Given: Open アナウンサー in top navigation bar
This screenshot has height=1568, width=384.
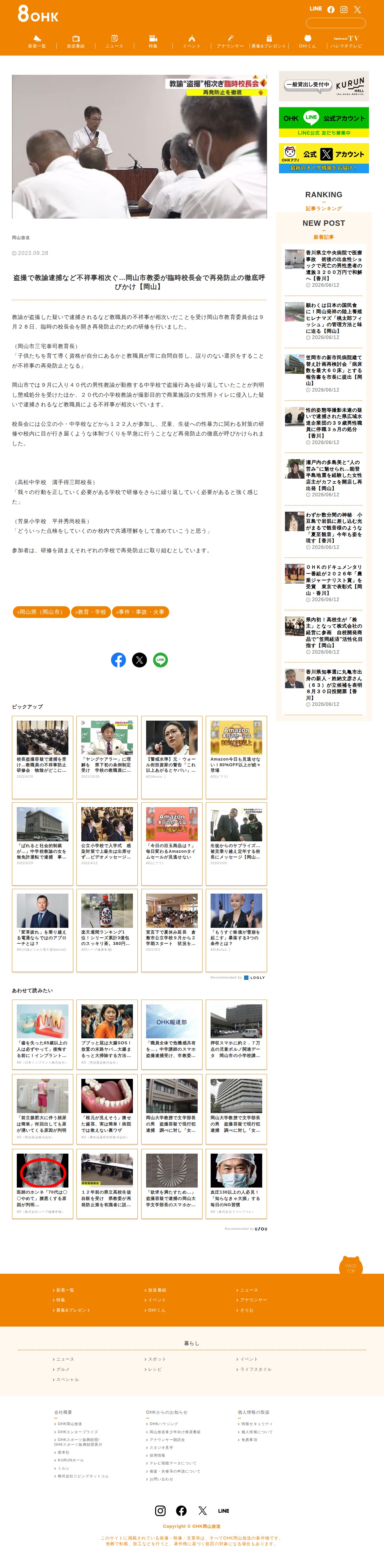Looking at the screenshot, I should tap(230, 41).
